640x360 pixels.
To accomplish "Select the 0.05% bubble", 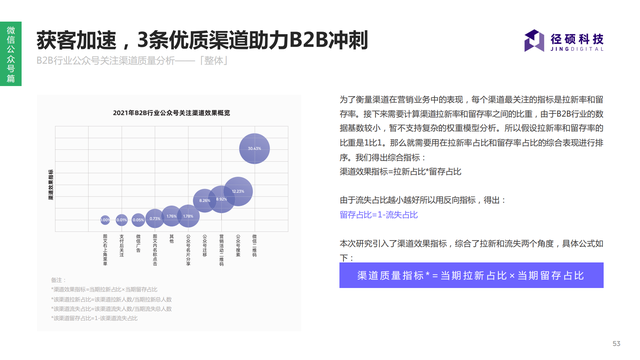I will 138,220.
